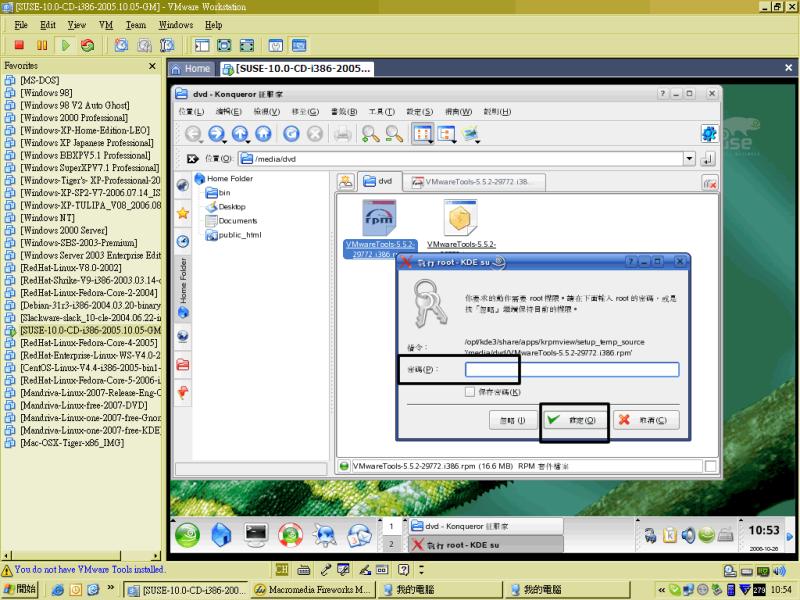Click KDE su taskbar entry
This screenshot has height=600, width=800.
[x=485, y=545]
